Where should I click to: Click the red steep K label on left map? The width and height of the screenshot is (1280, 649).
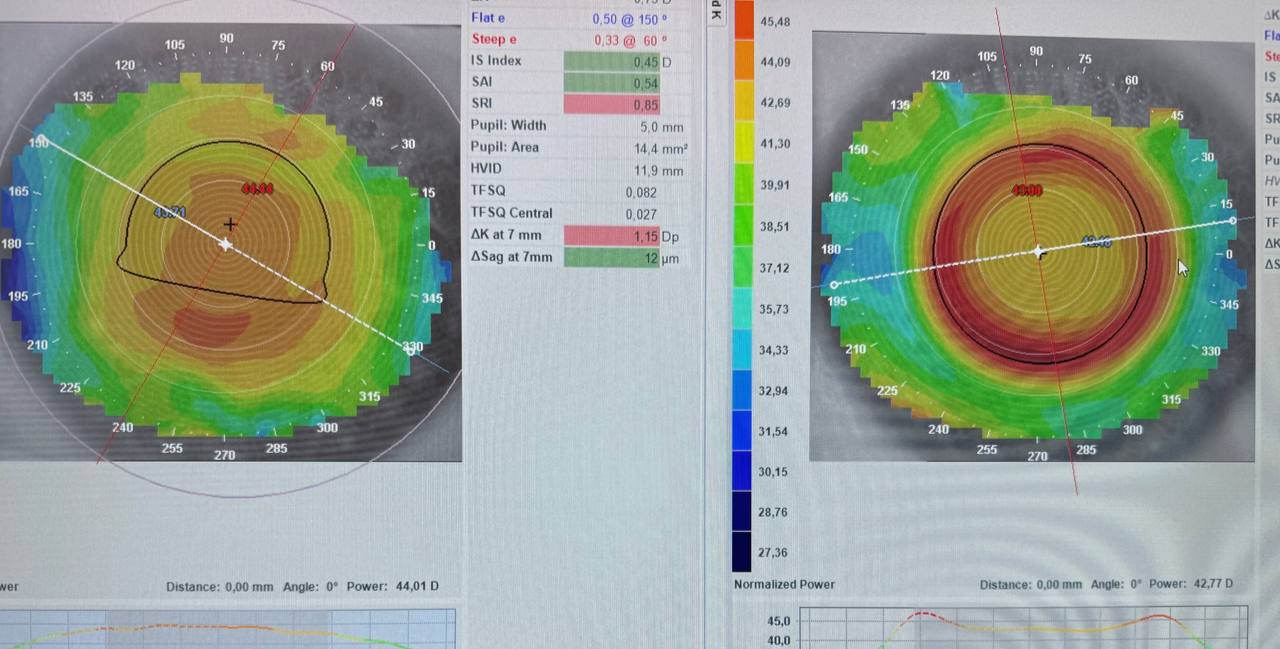(257, 188)
